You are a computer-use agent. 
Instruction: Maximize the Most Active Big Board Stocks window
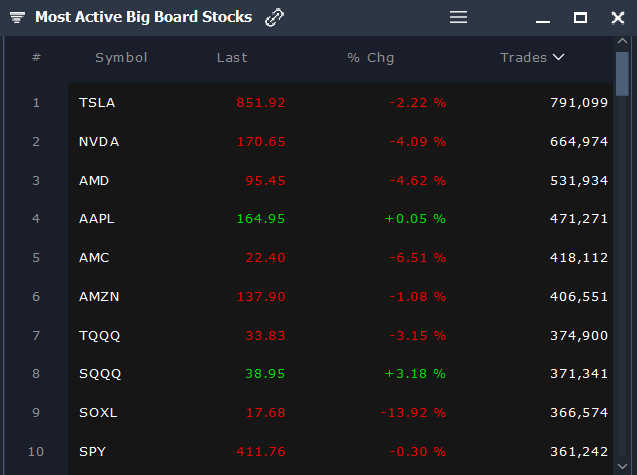tap(580, 17)
